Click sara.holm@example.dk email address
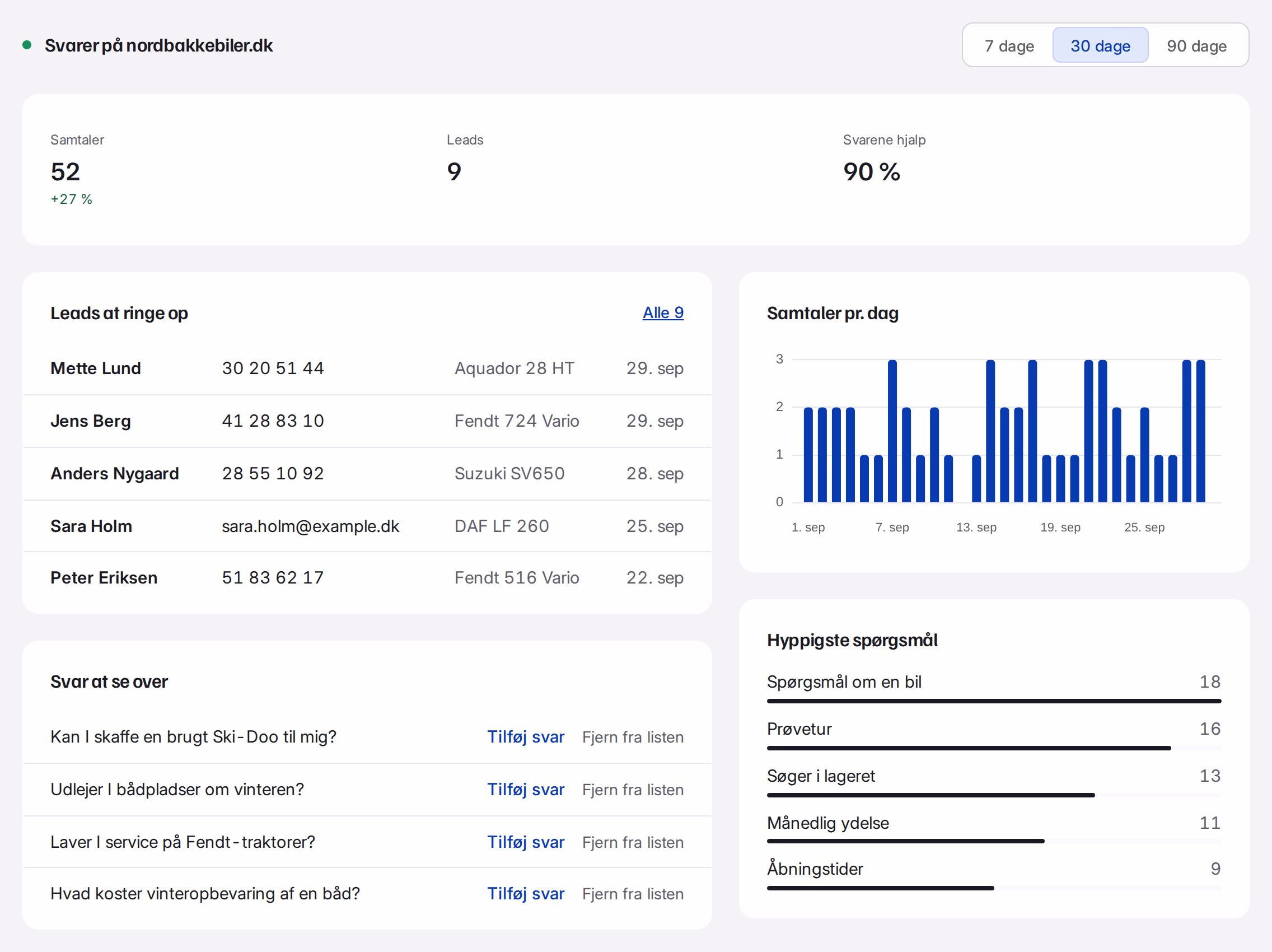This screenshot has width=1272, height=952. click(x=311, y=526)
